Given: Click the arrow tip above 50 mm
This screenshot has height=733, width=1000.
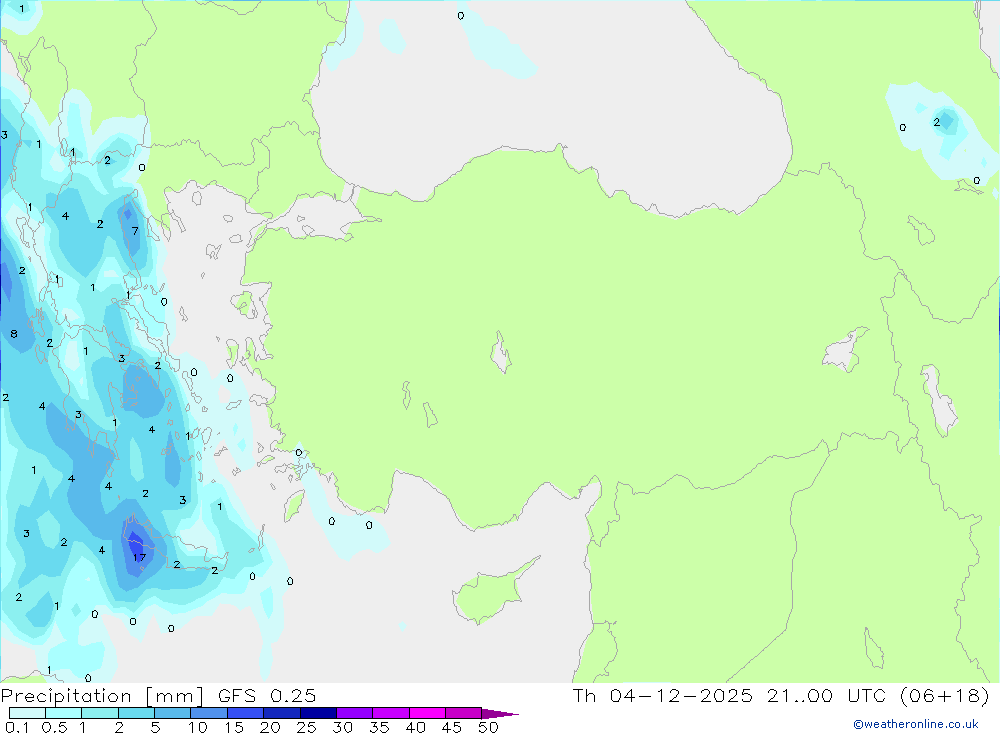Looking at the screenshot, I should [x=500, y=713].
